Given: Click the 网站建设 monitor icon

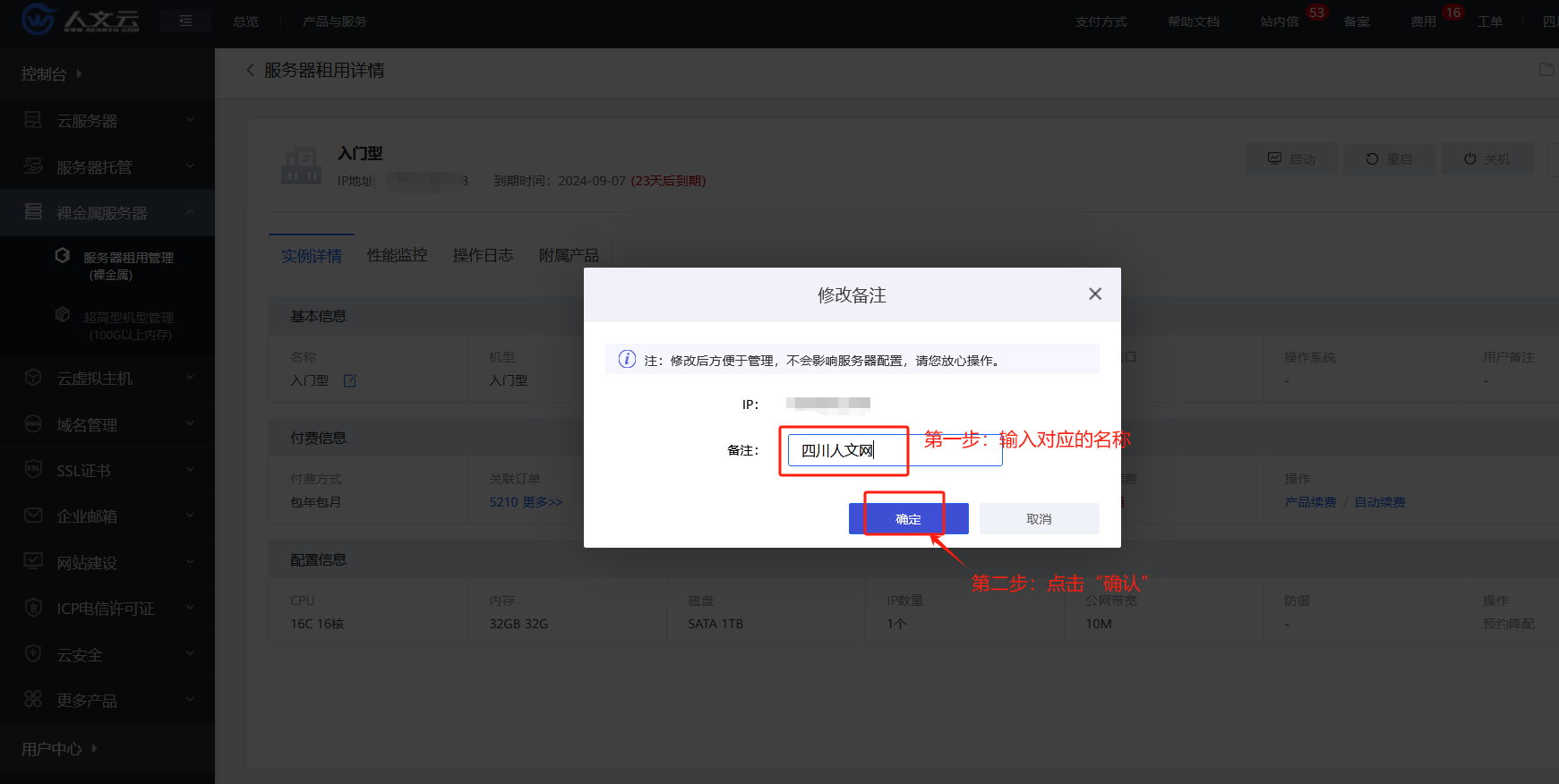Looking at the screenshot, I should point(33,561).
